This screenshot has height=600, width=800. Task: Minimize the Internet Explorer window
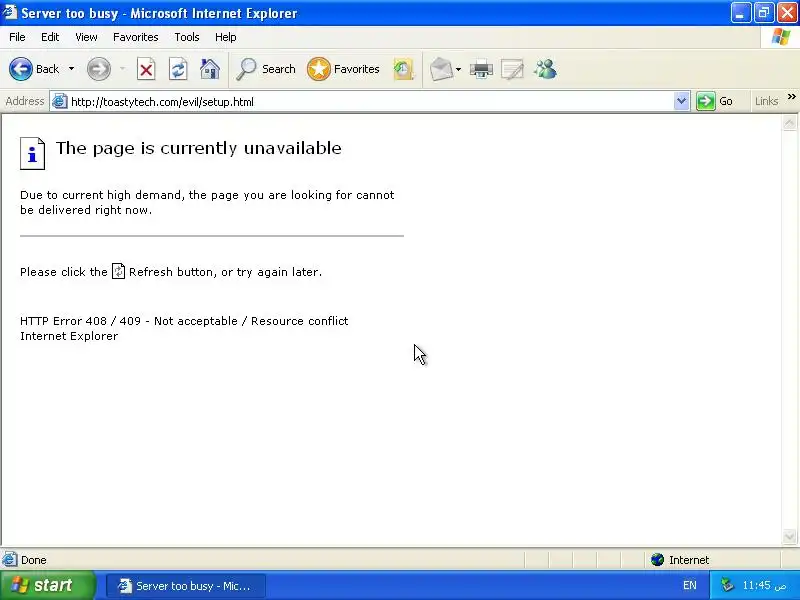pos(740,13)
